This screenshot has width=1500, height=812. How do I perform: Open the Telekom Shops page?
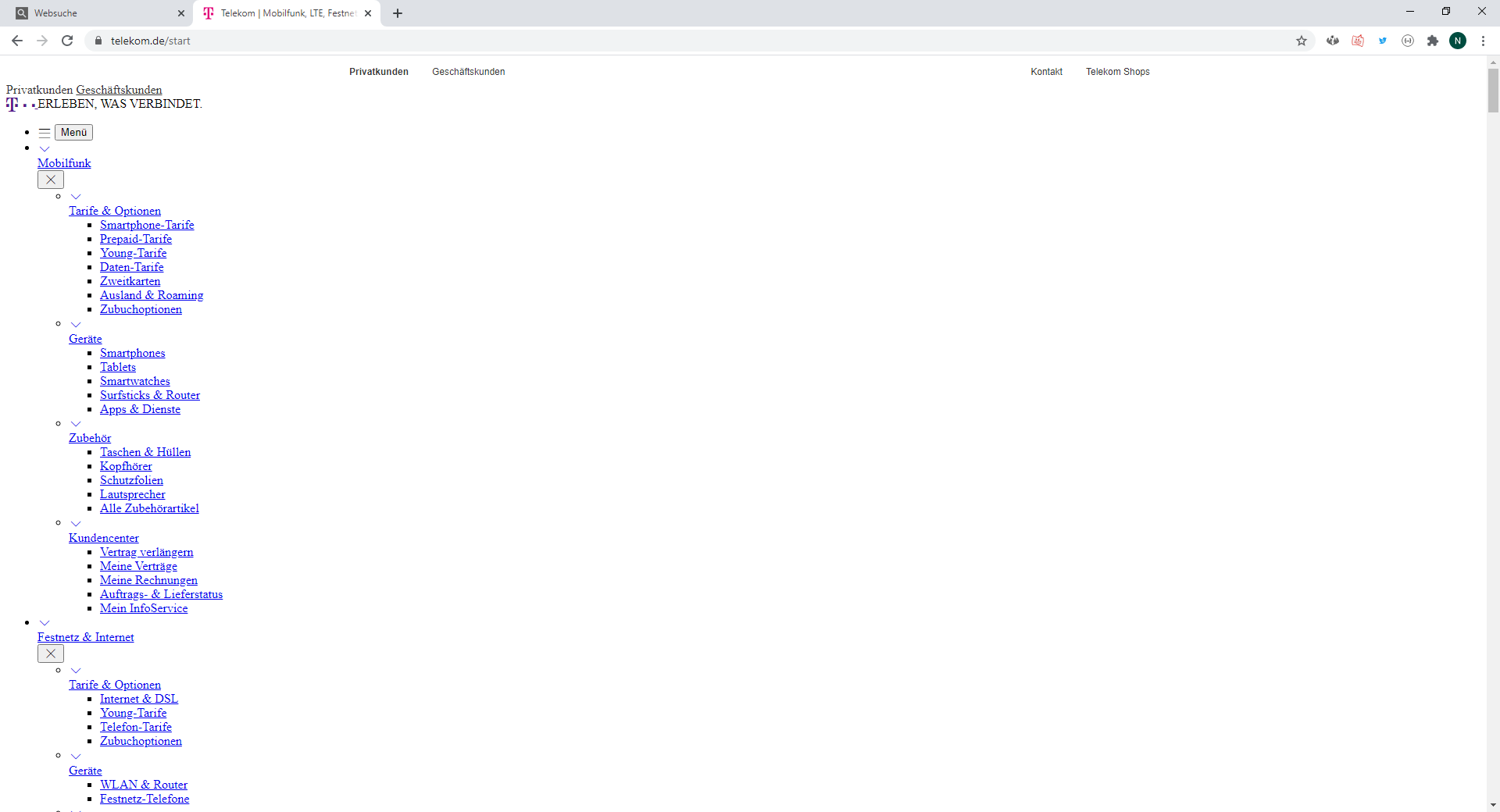pos(1118,72)
